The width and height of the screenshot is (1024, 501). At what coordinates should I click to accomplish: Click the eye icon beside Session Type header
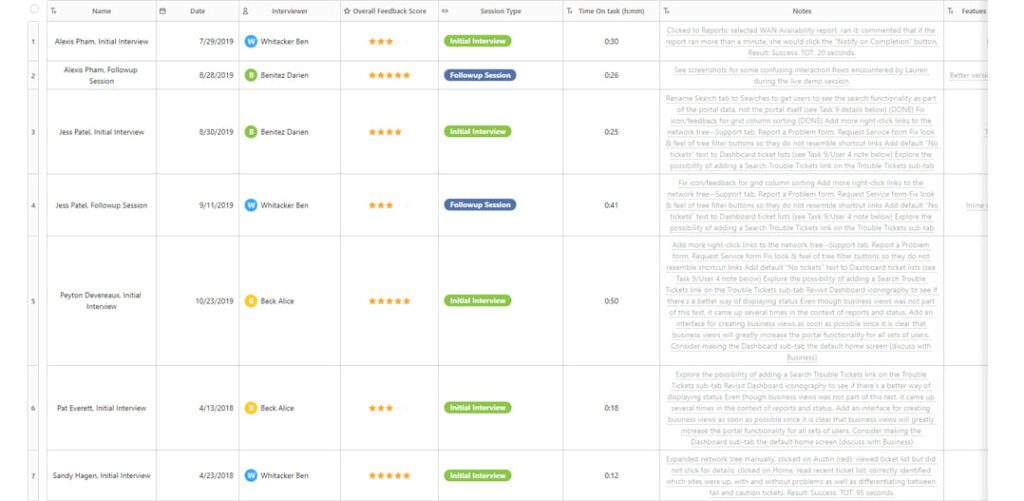point(445,11)
